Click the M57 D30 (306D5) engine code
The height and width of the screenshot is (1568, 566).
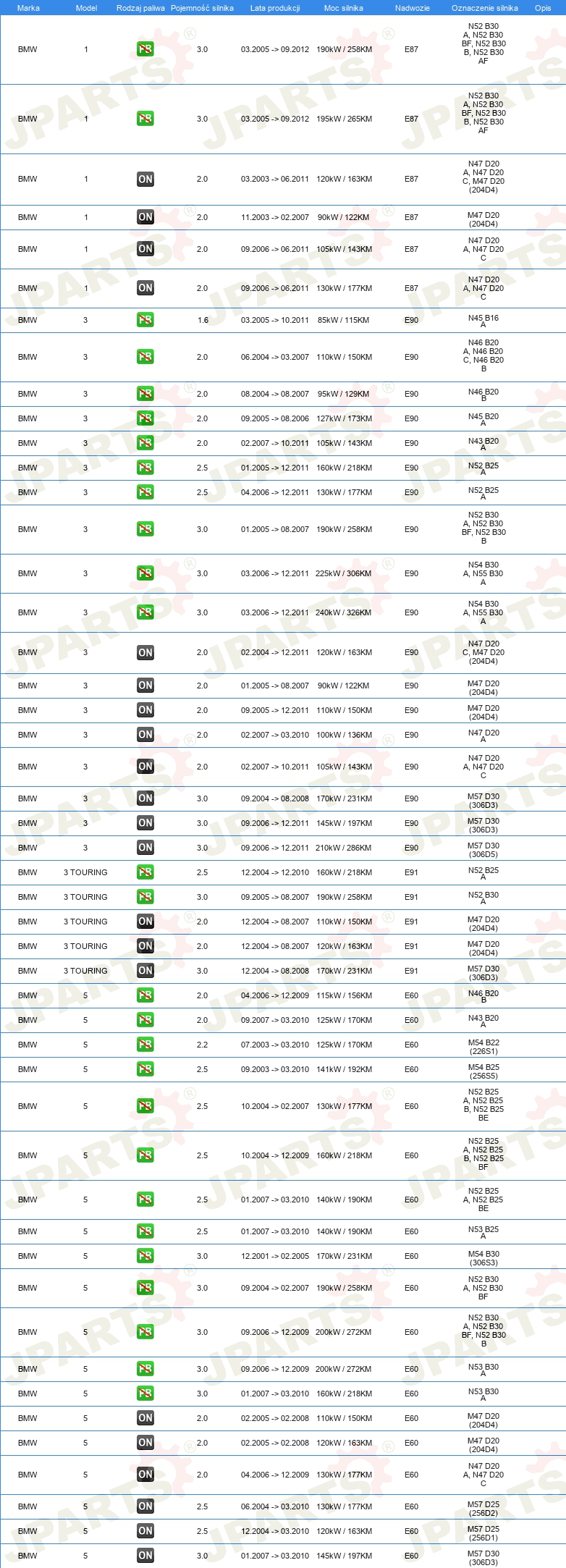pyautogui.click(x=483, y=850)
